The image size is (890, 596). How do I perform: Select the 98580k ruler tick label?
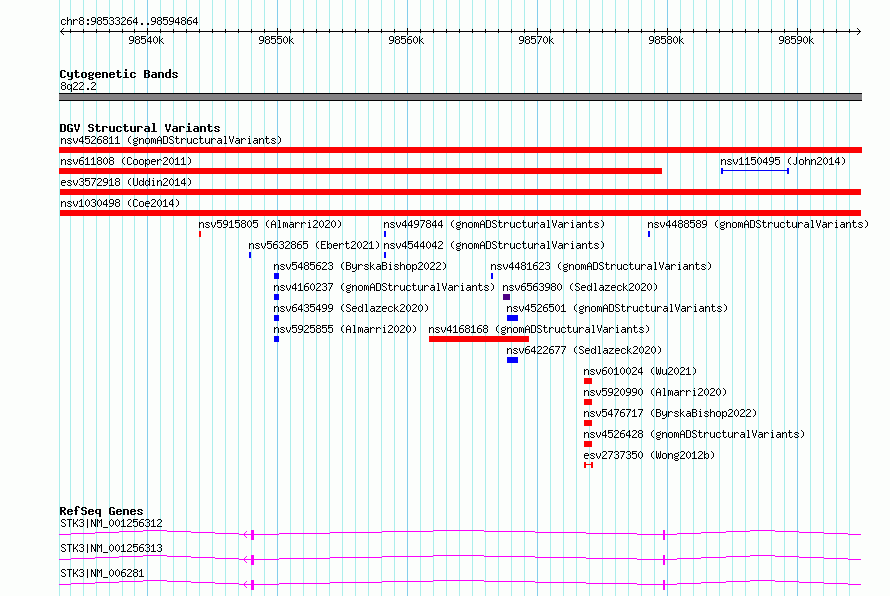[666, 40]
